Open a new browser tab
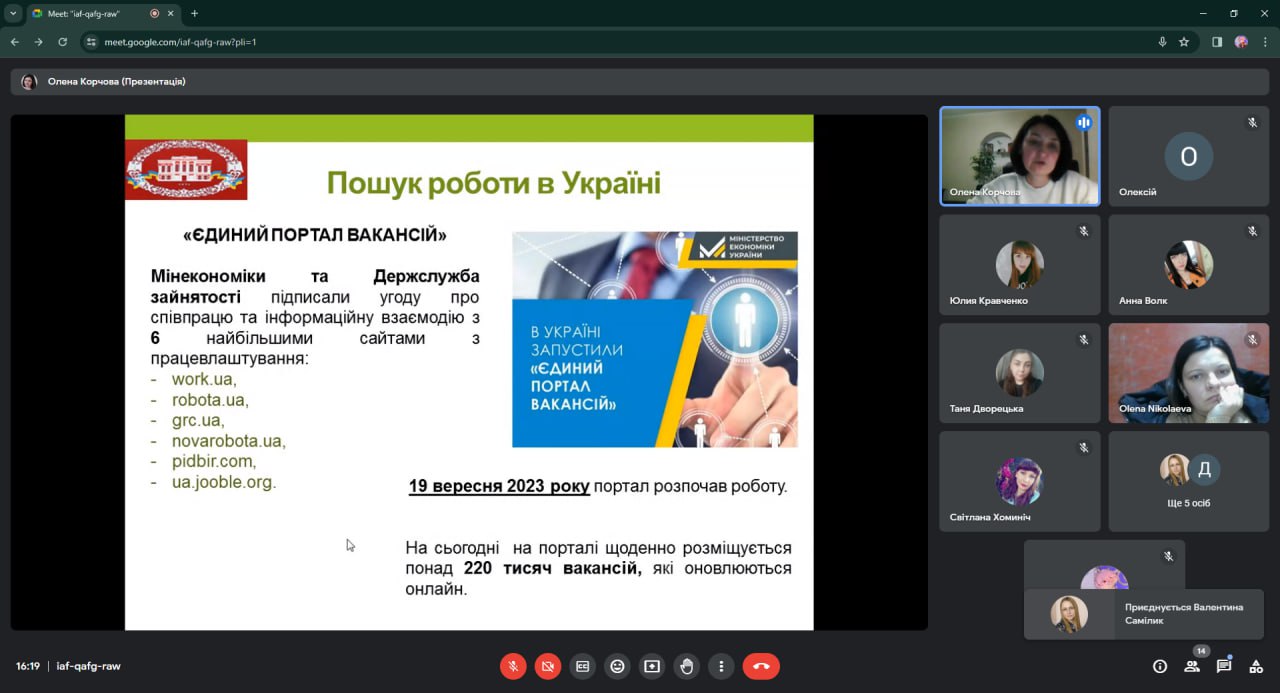The width and height of the screenshot is (1280, 693). pyautogui.click(x=194, y=14)
